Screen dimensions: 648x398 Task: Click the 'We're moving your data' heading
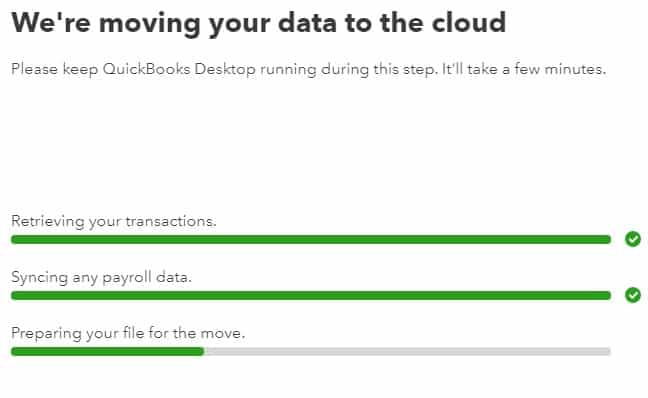coord(259,23)
